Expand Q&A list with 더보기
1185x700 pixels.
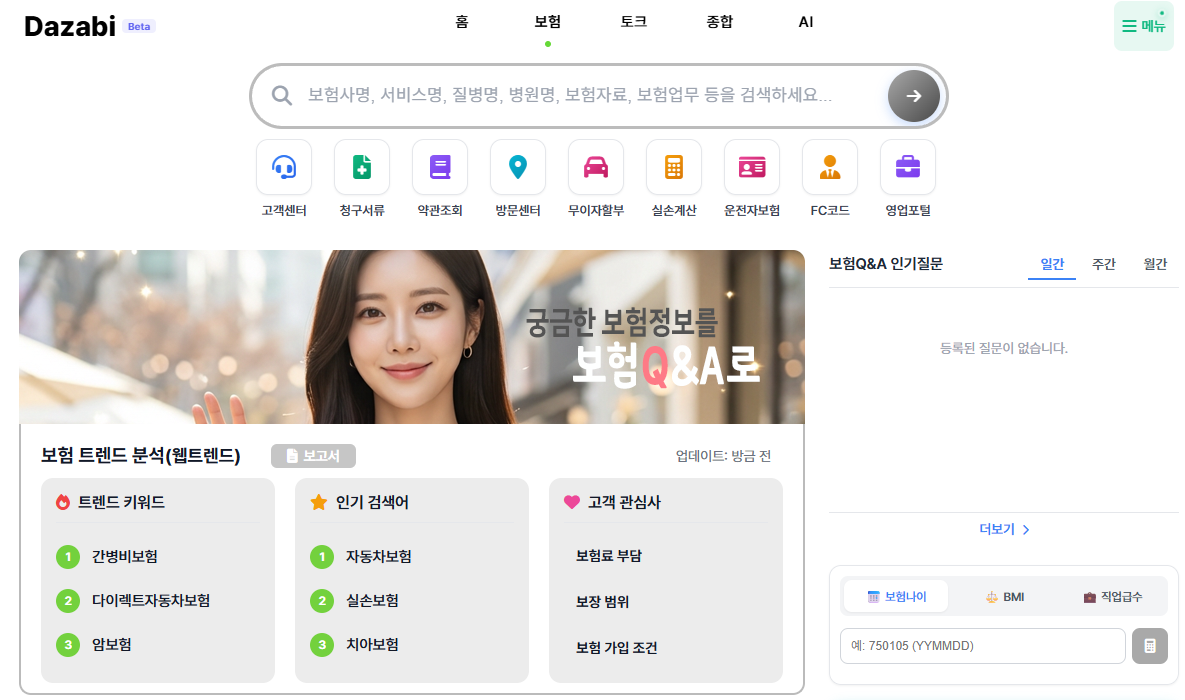click(x=1004, y=529)
